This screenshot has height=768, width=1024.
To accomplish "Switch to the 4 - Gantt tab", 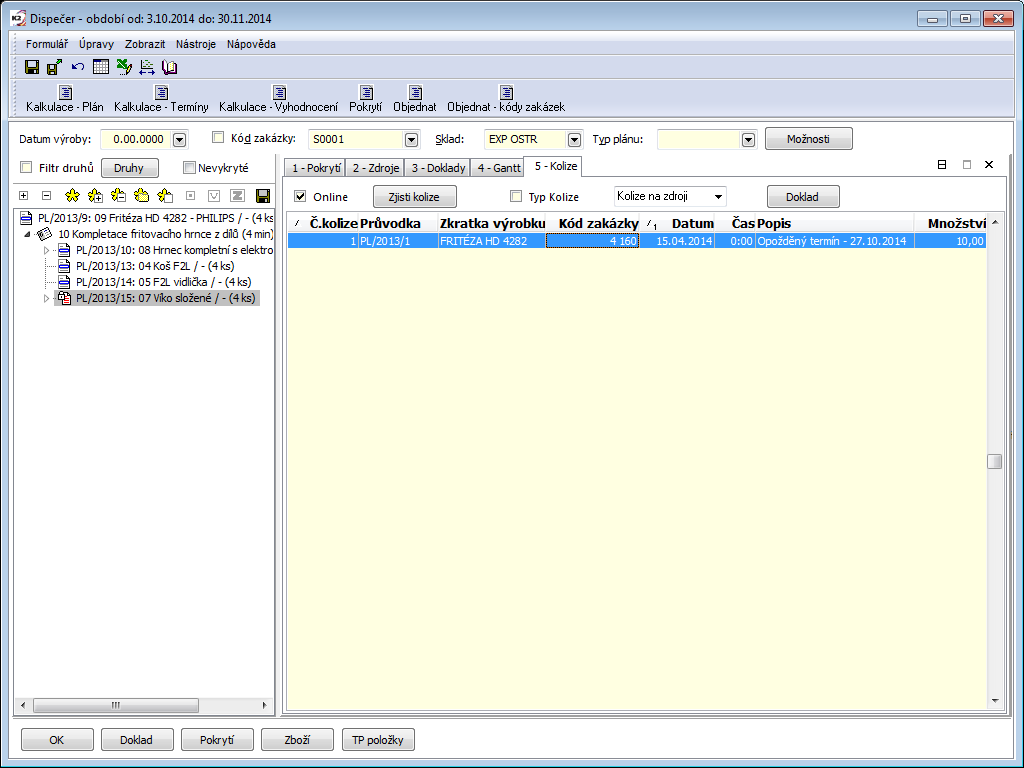I will (x=498, y=168).
